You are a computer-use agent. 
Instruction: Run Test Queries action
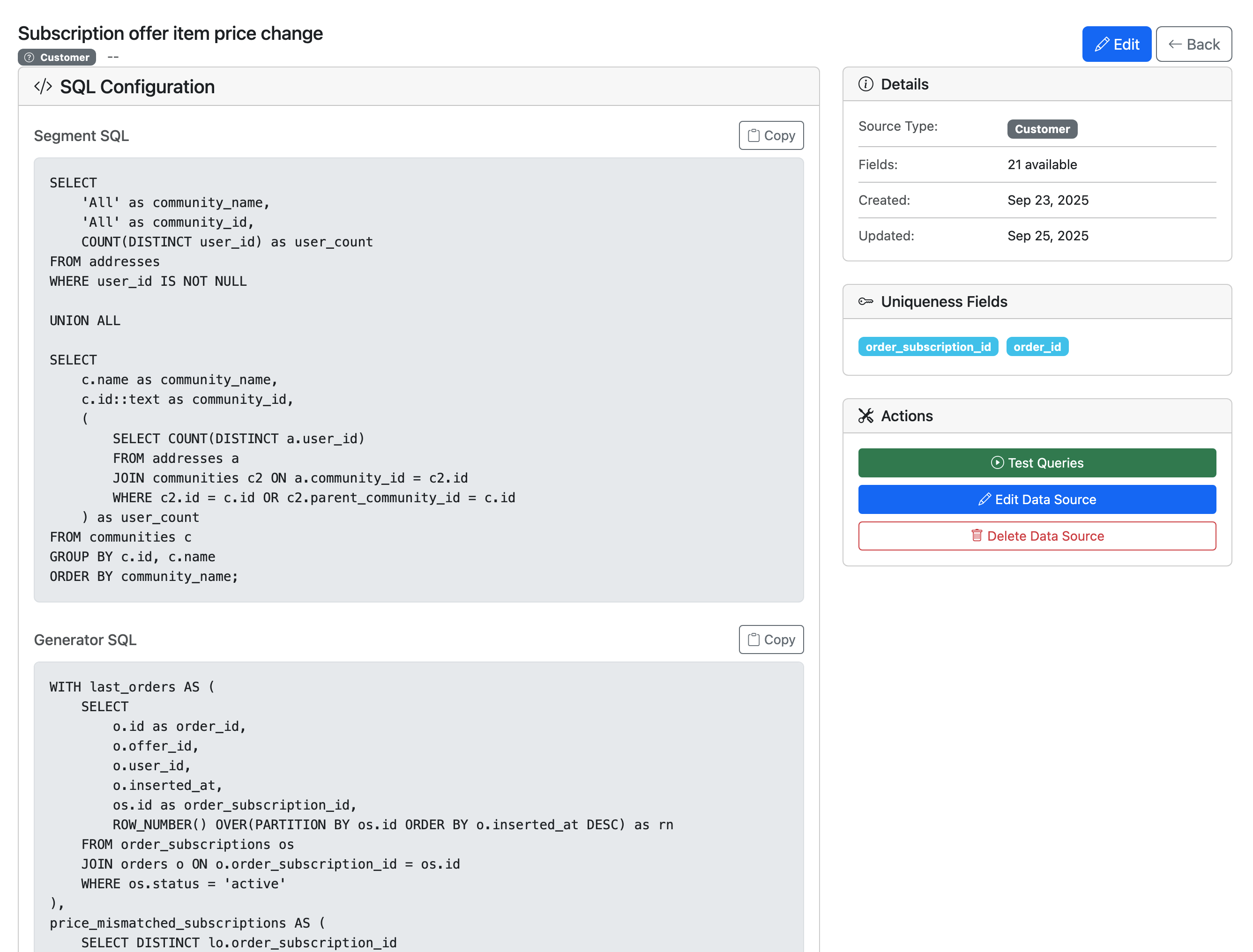(x=1037, y=462)
